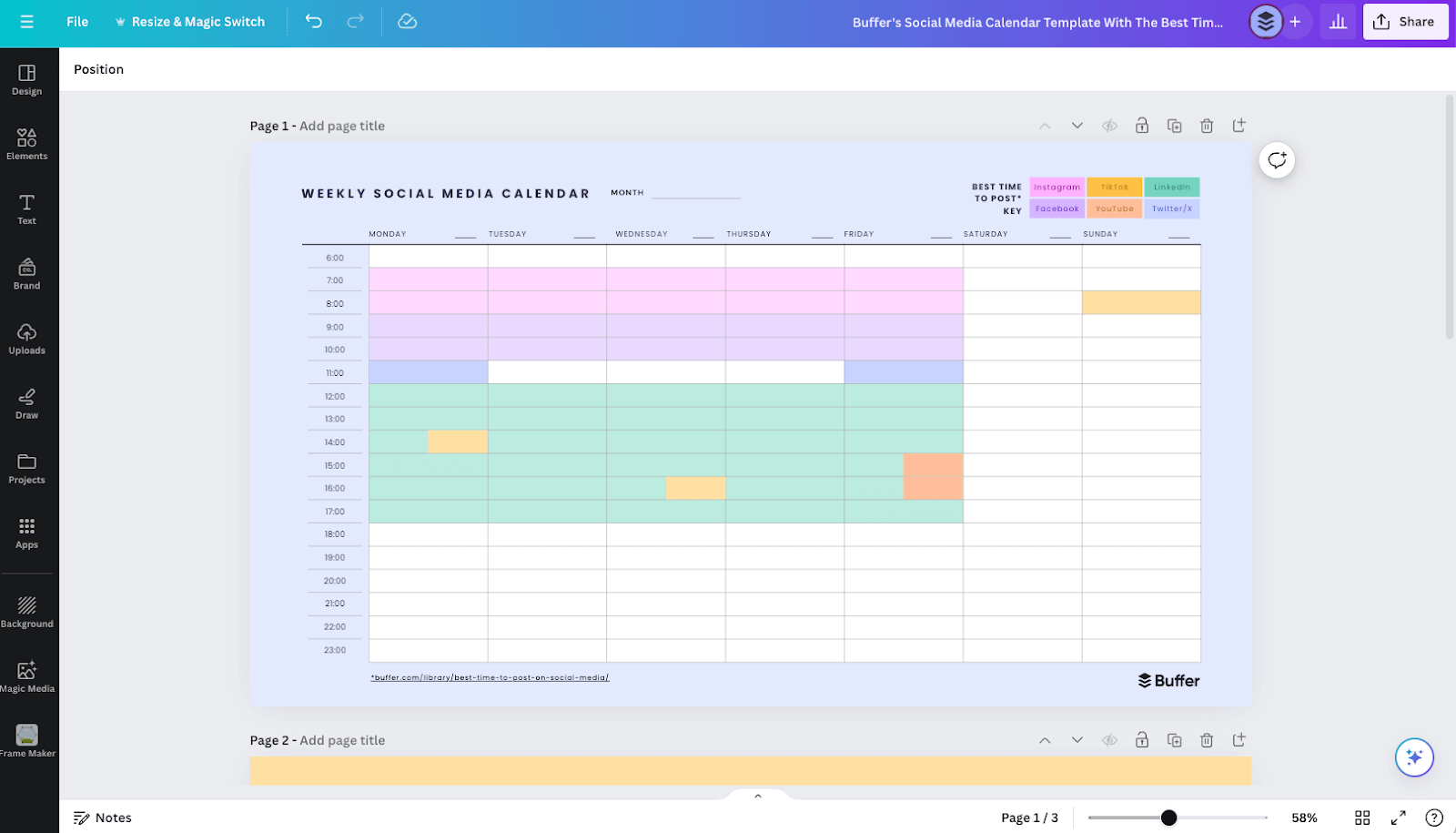The height and width of the screenshot is (833, 1456).
Task: Select the Position option above the canvas
Action: (x=98, y=69)
